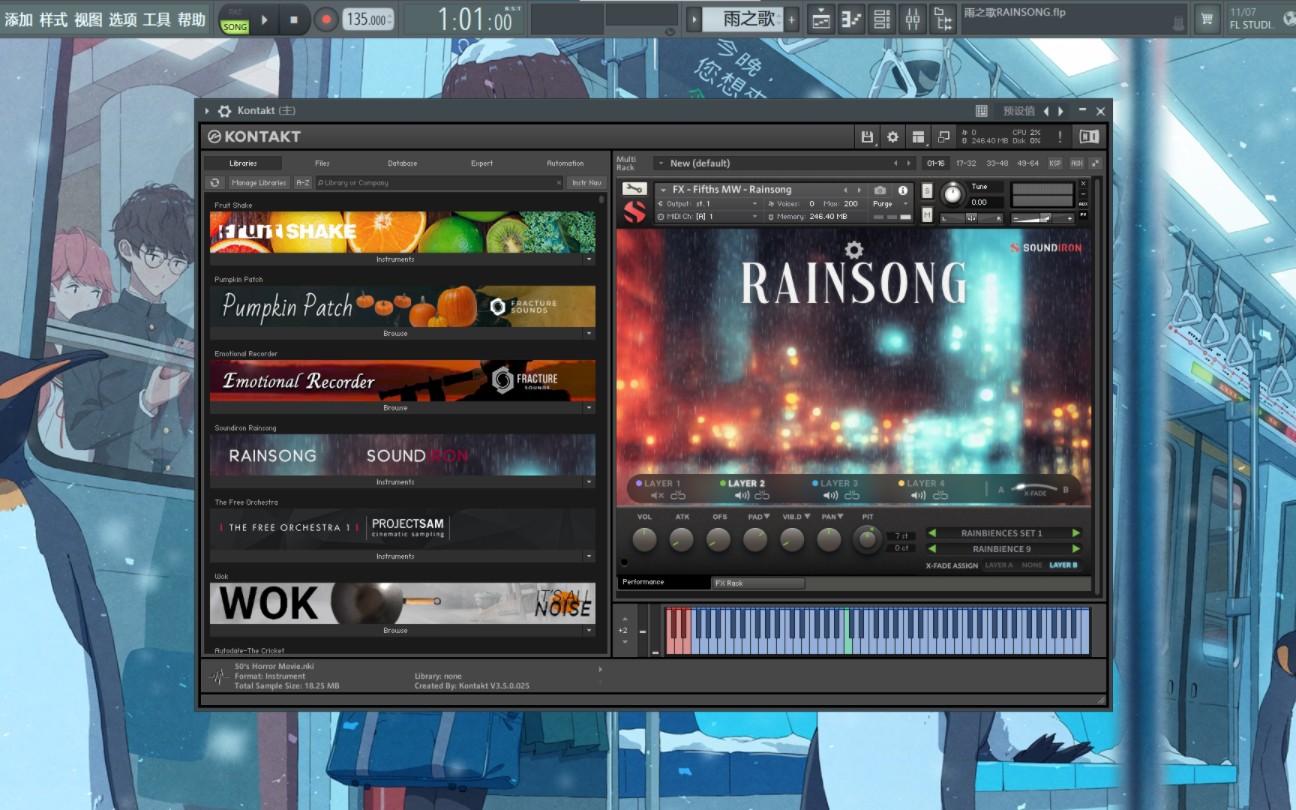Expand Soundiron Rainsong Instruments dropdown
1296x810 pixels.
(589, 482)
